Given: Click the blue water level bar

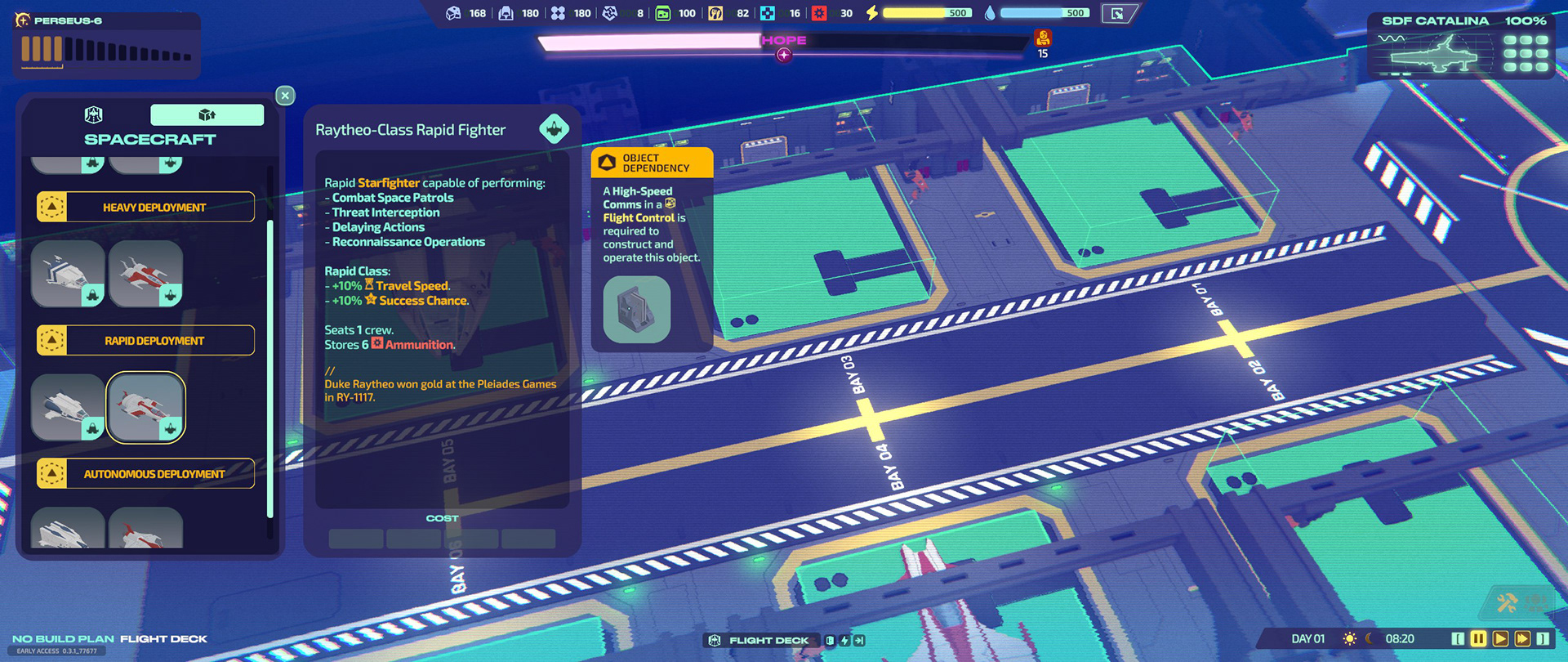Looking at the screenshot, I should click(1045, 13).
